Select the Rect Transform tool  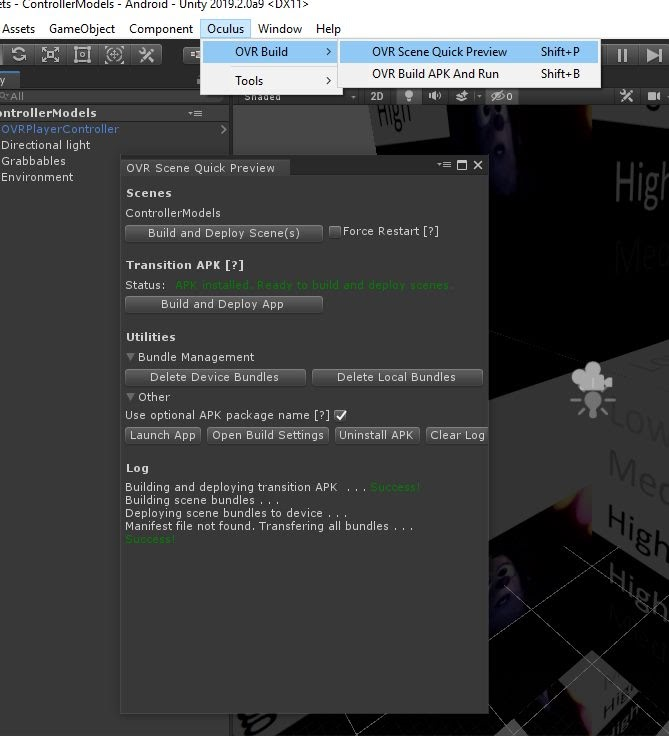point(82,55)
